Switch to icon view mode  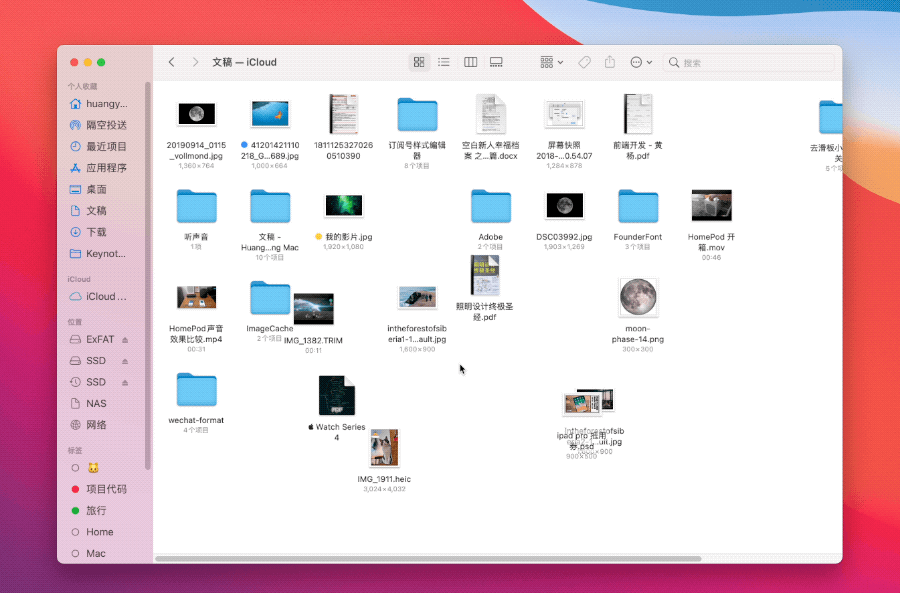point(419,62)
